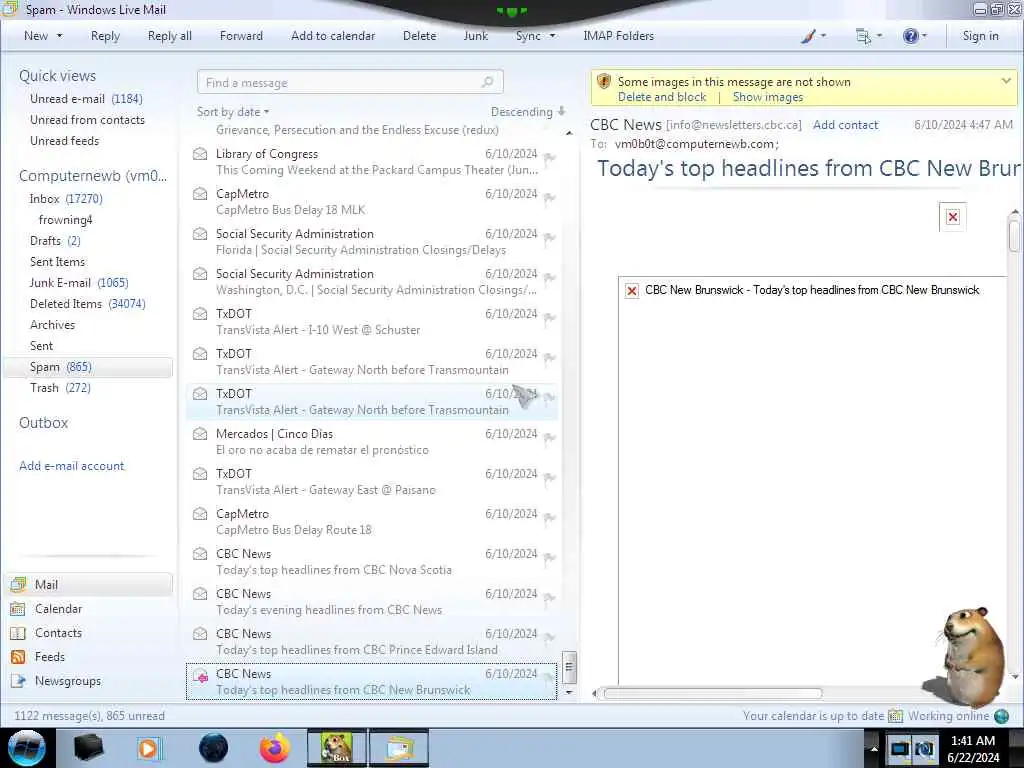Flag the CapMetro Bus Delay 18 MLK message

pyautogui.click(x=550, y=197)
